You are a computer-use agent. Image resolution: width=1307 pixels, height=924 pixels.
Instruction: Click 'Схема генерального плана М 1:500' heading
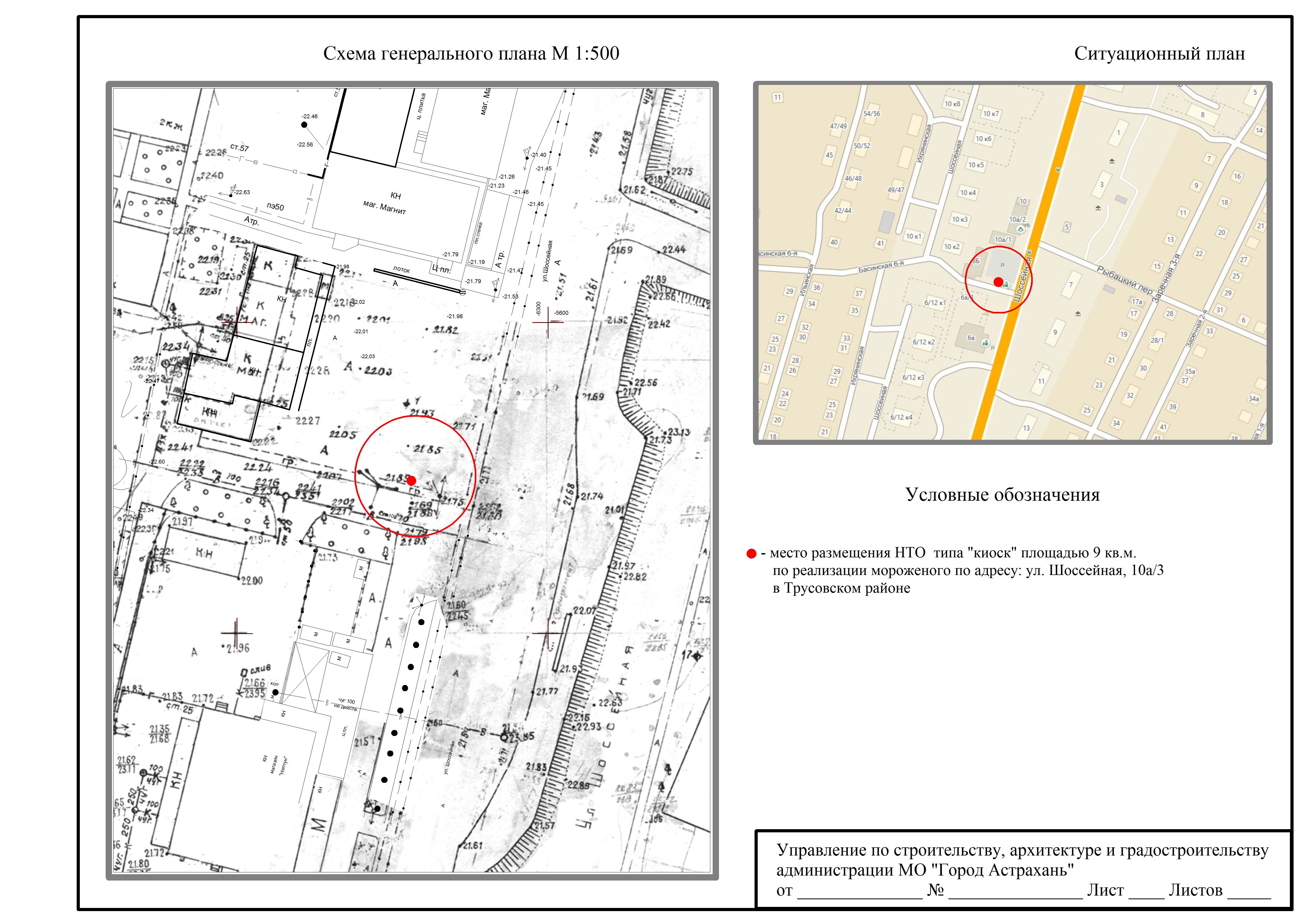click(x=471, y=53)
